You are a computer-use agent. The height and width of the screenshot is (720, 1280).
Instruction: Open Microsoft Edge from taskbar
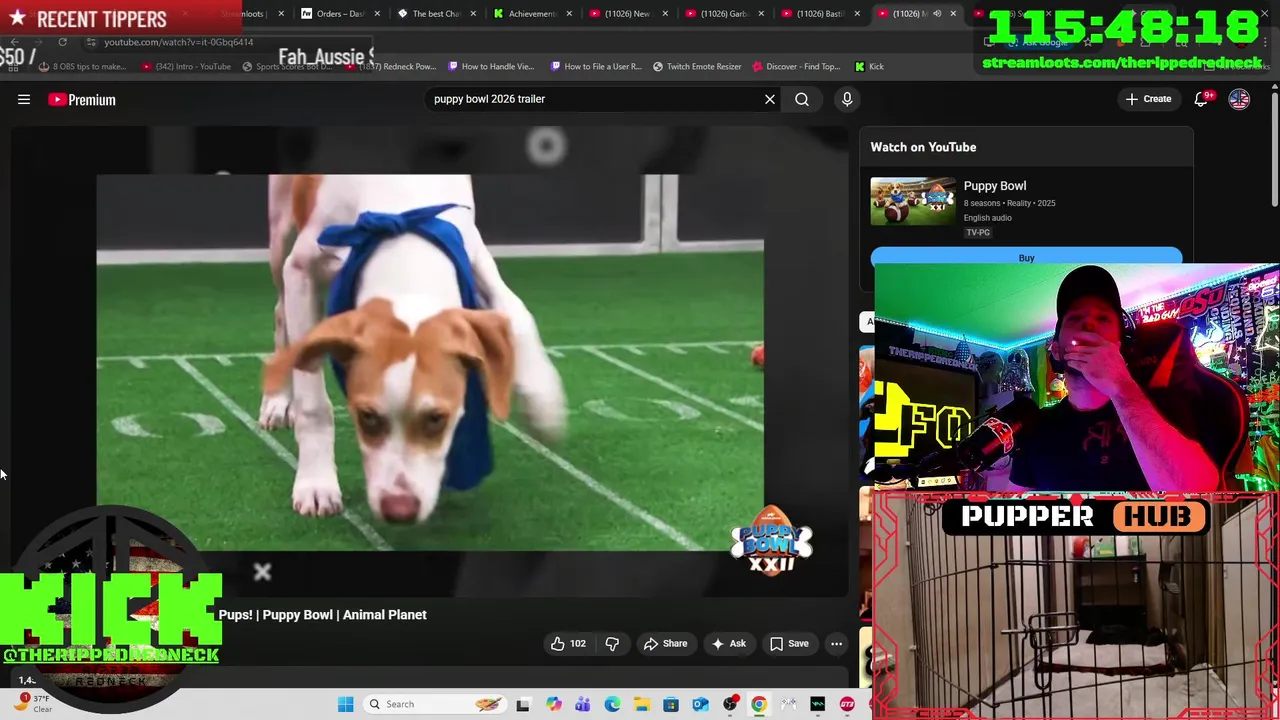click(x=612, y=704)
